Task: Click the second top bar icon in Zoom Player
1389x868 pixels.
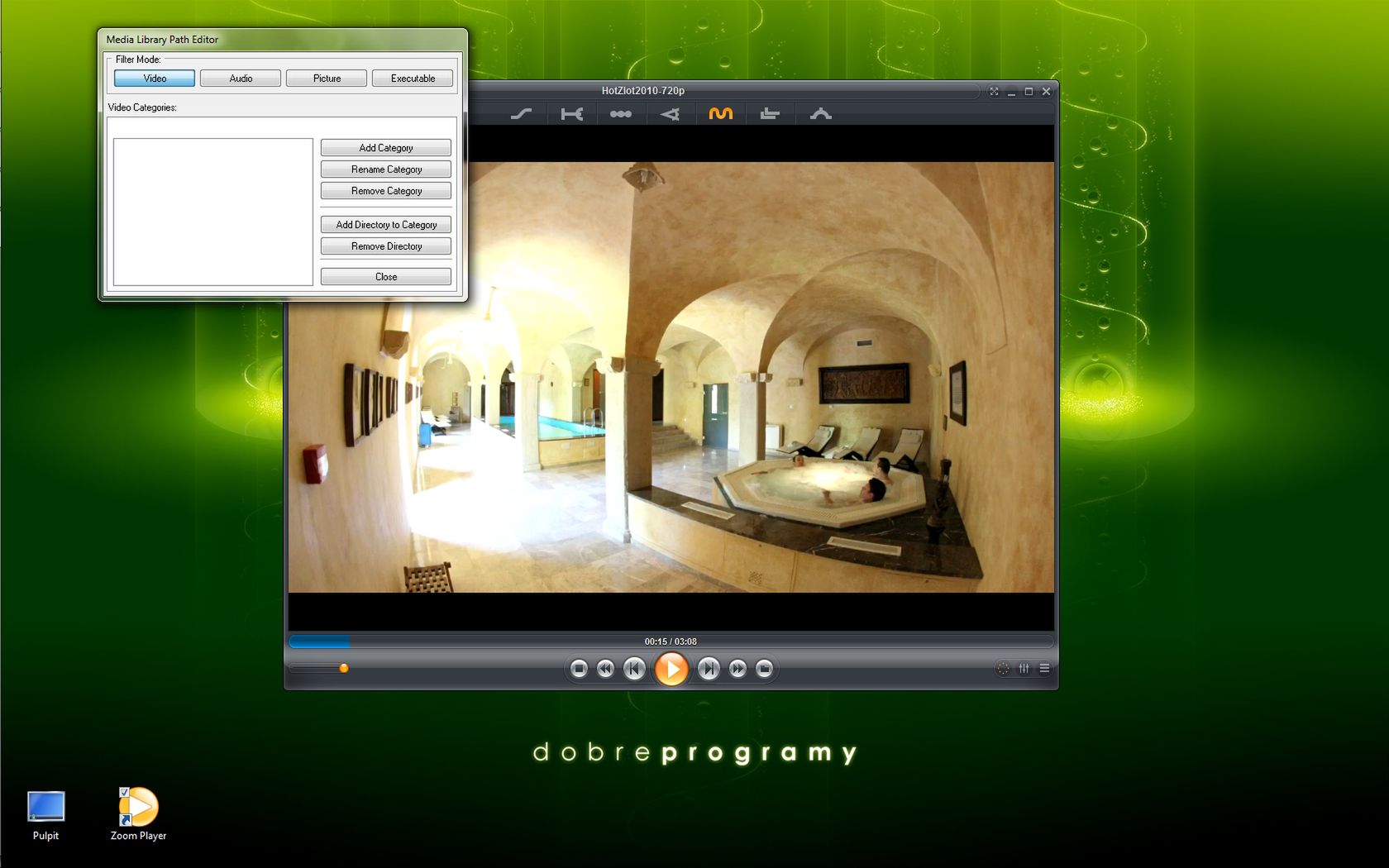Action: tap(571, 114)
